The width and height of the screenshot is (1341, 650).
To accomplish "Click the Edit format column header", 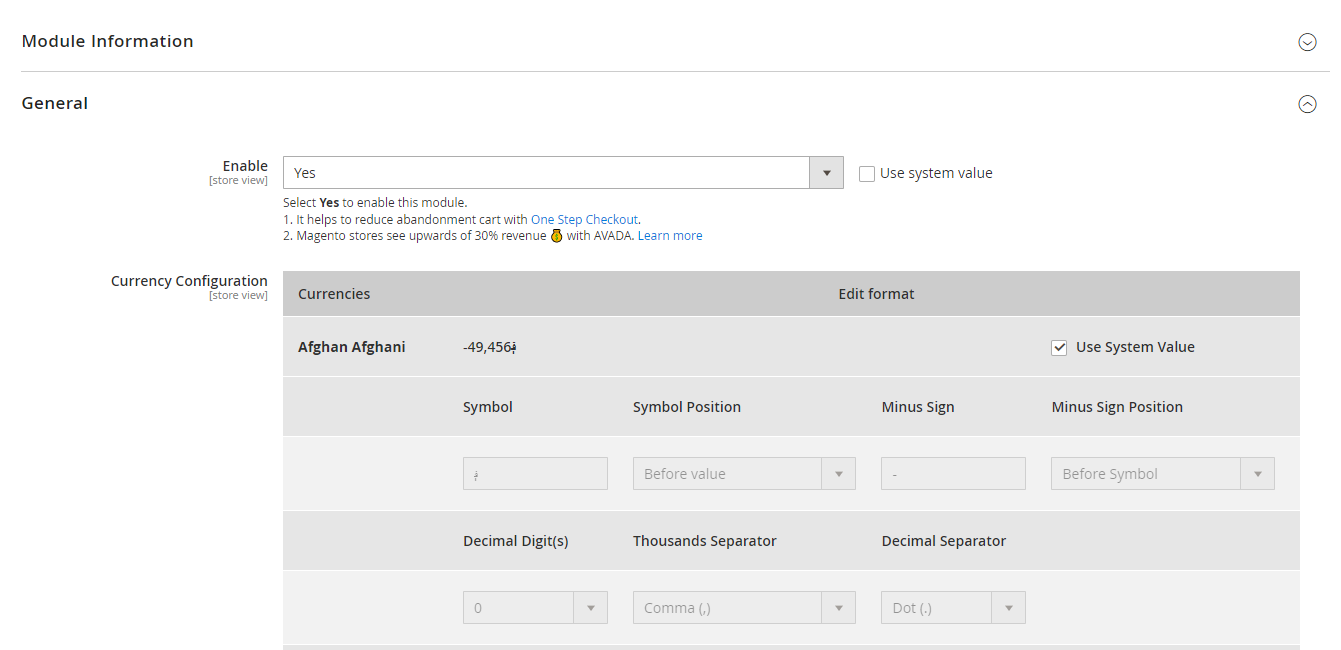I will click(x=876, y=294).
